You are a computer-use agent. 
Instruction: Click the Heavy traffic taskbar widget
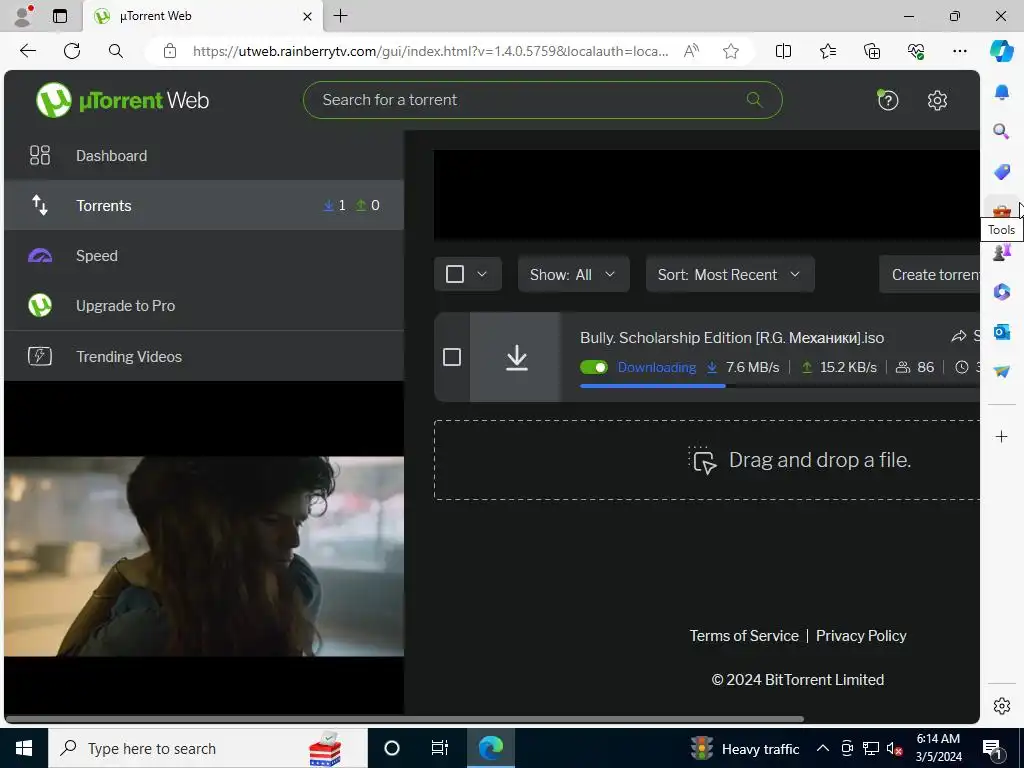pyautogui.click(x=746, y=748)
